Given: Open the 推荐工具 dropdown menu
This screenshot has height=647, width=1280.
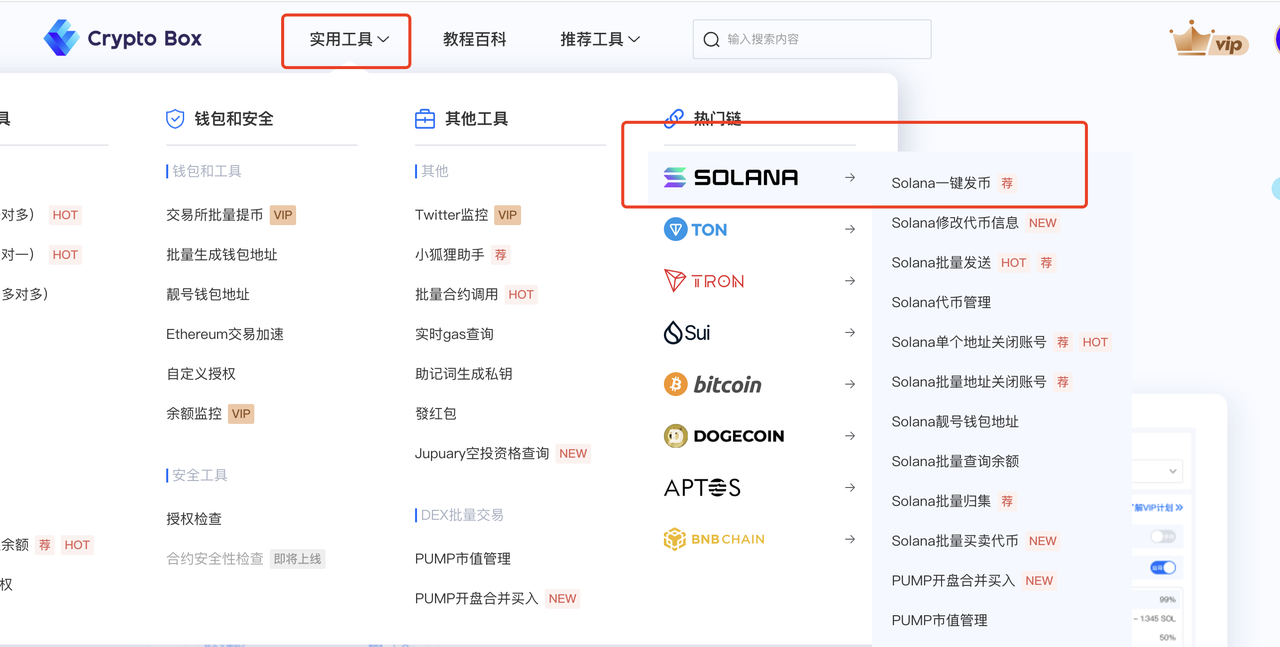Looking at the screenshot, I should [x=600, y=39].
